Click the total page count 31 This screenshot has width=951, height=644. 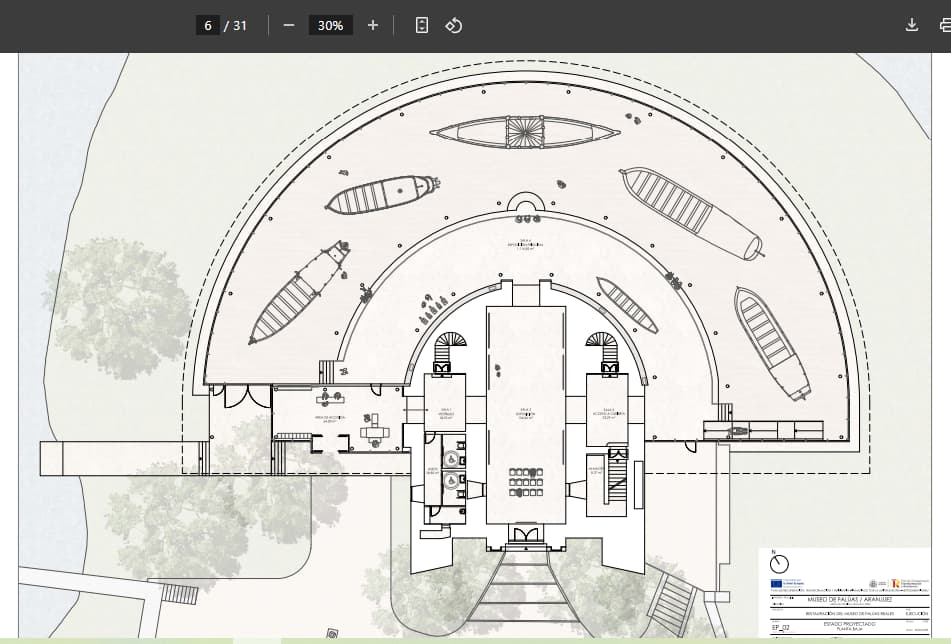coord(240,26)
